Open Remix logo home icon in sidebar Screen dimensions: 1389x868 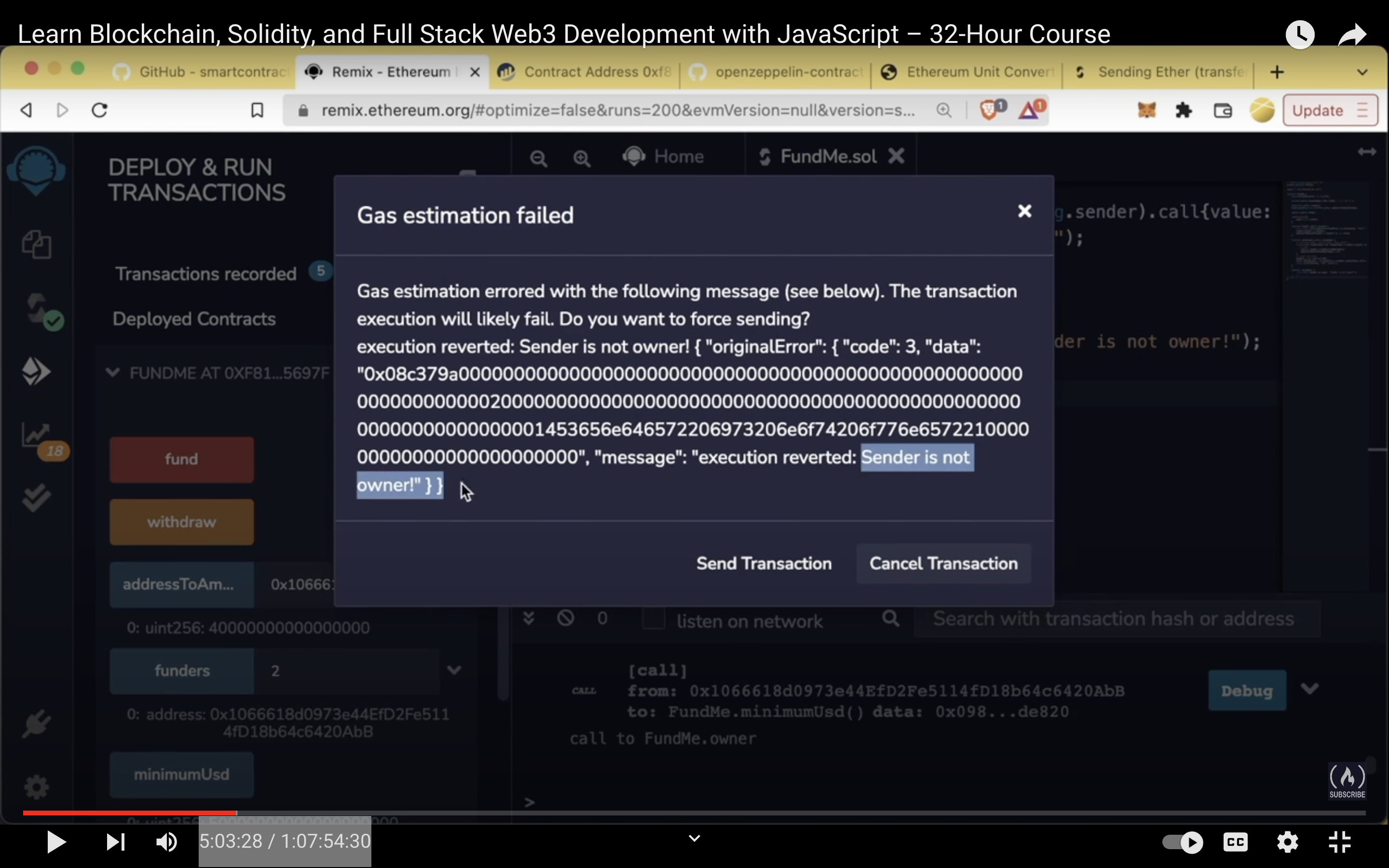[x=36, y=171]
